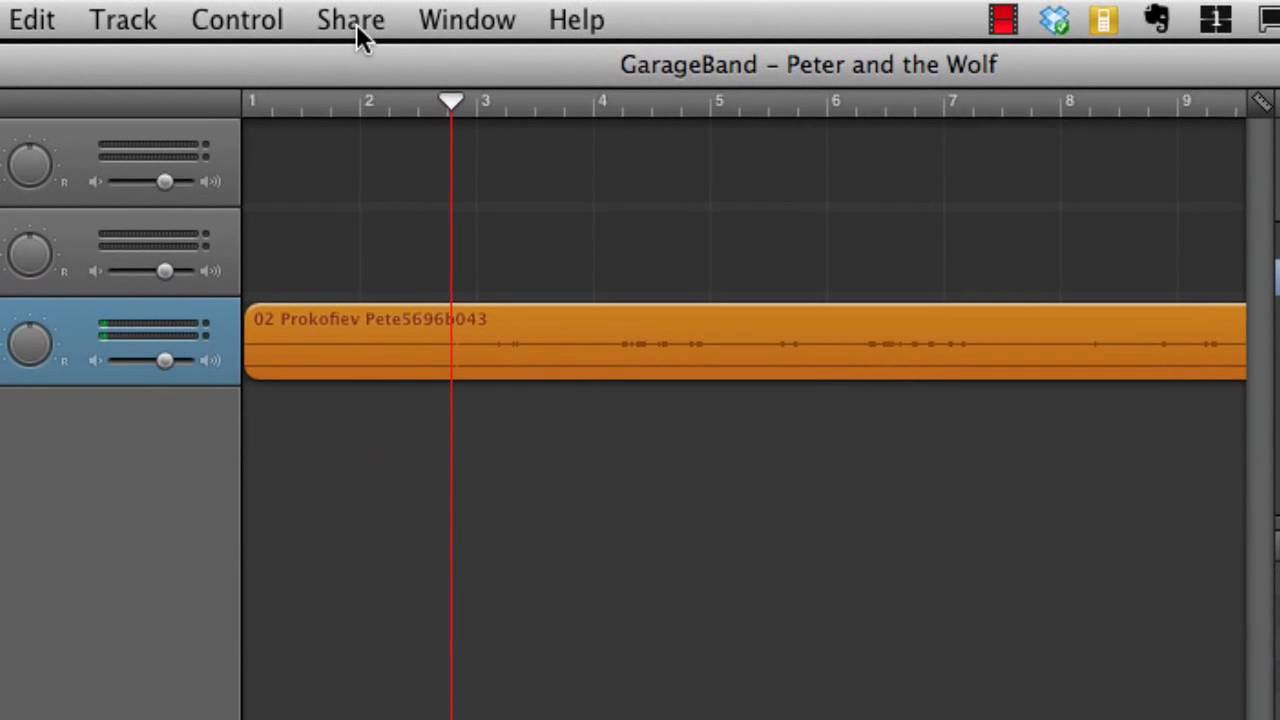The image size is (1280, 720).
Task: Click the green level meter on blue track
Action: 148,329
